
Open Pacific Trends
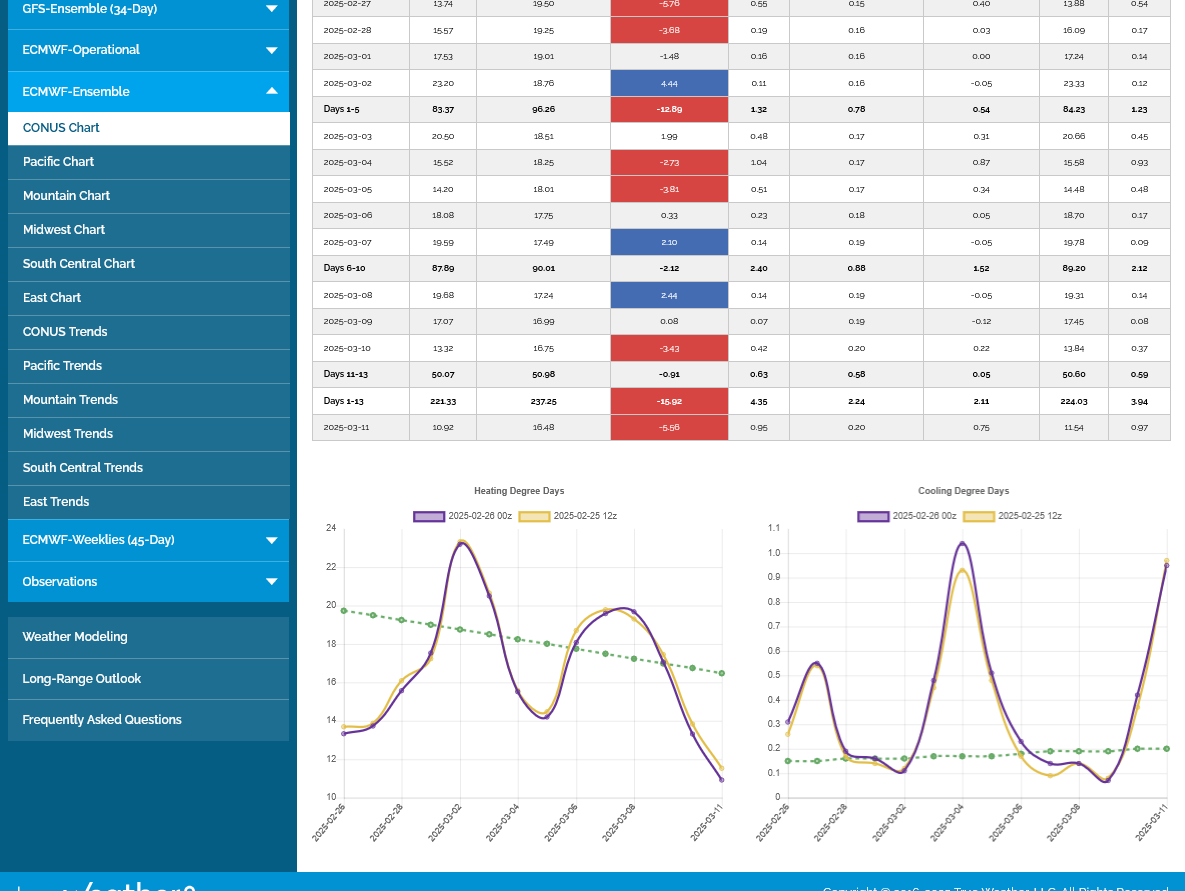coord(148,366)
